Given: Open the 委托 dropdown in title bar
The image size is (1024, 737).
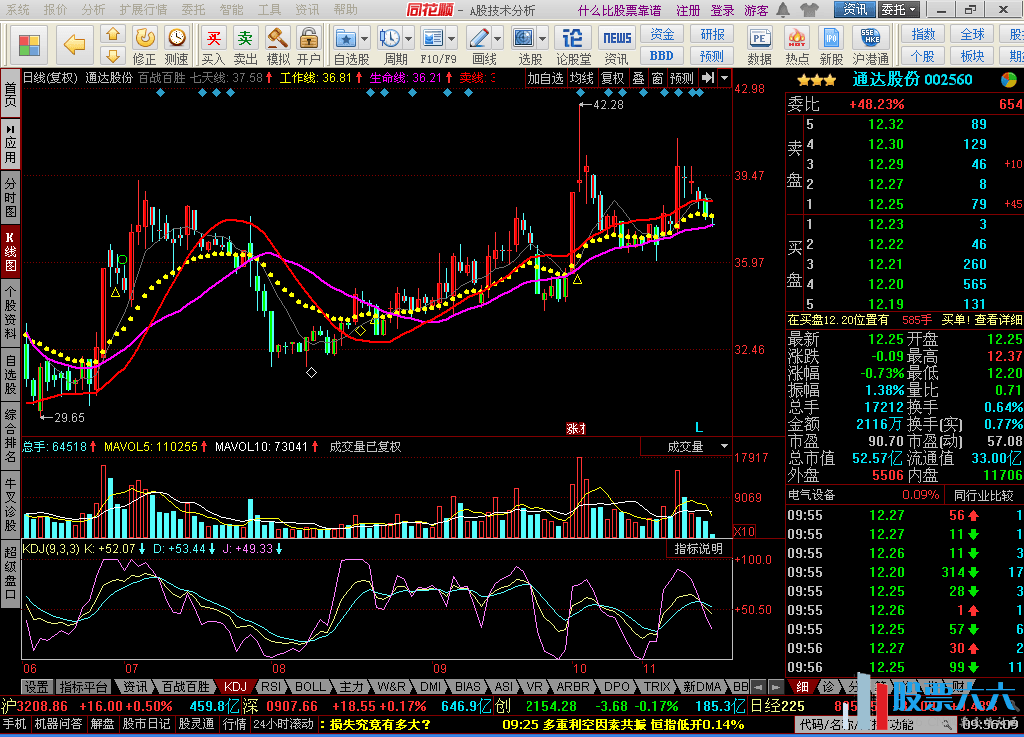Looking at the screenshot, I should [x=899, y=10].
